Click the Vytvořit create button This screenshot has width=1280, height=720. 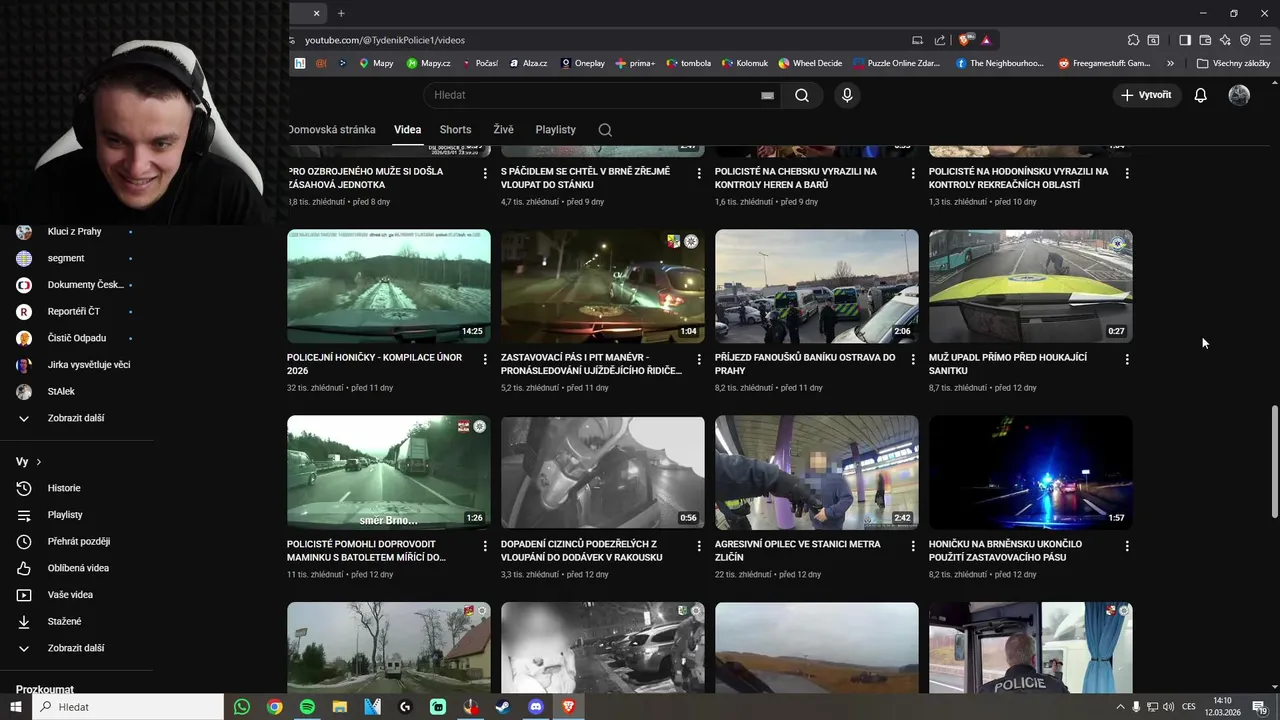1147,95
